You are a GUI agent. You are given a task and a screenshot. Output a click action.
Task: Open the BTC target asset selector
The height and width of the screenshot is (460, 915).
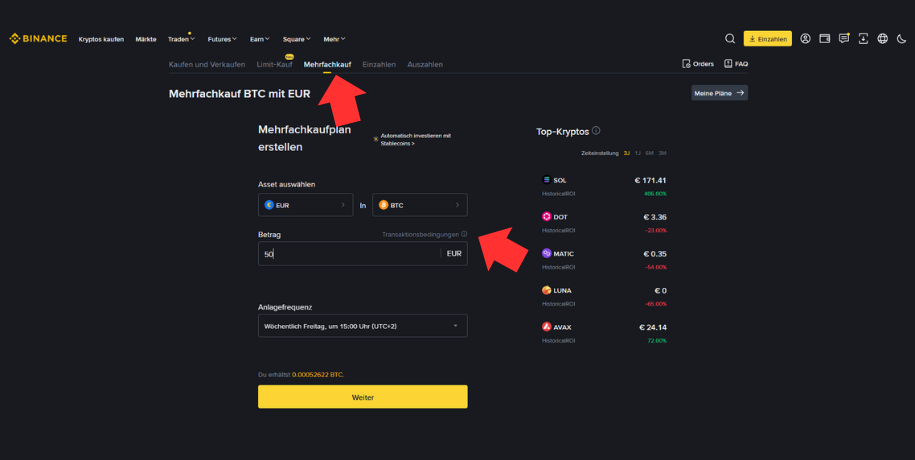click(420, 205)
